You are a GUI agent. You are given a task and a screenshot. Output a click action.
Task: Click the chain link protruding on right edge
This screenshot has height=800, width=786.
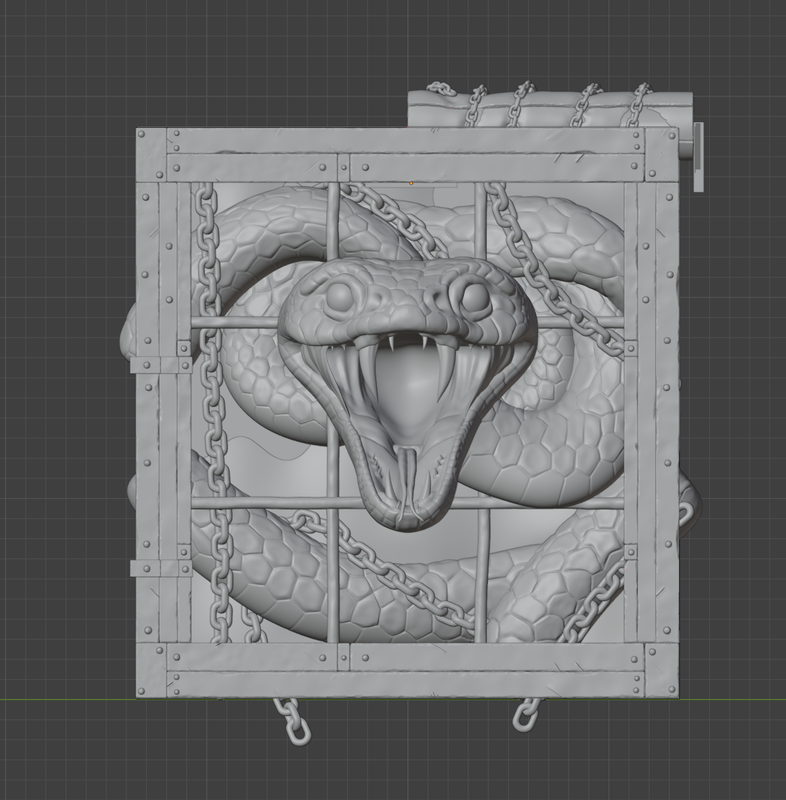pos(686,513)
